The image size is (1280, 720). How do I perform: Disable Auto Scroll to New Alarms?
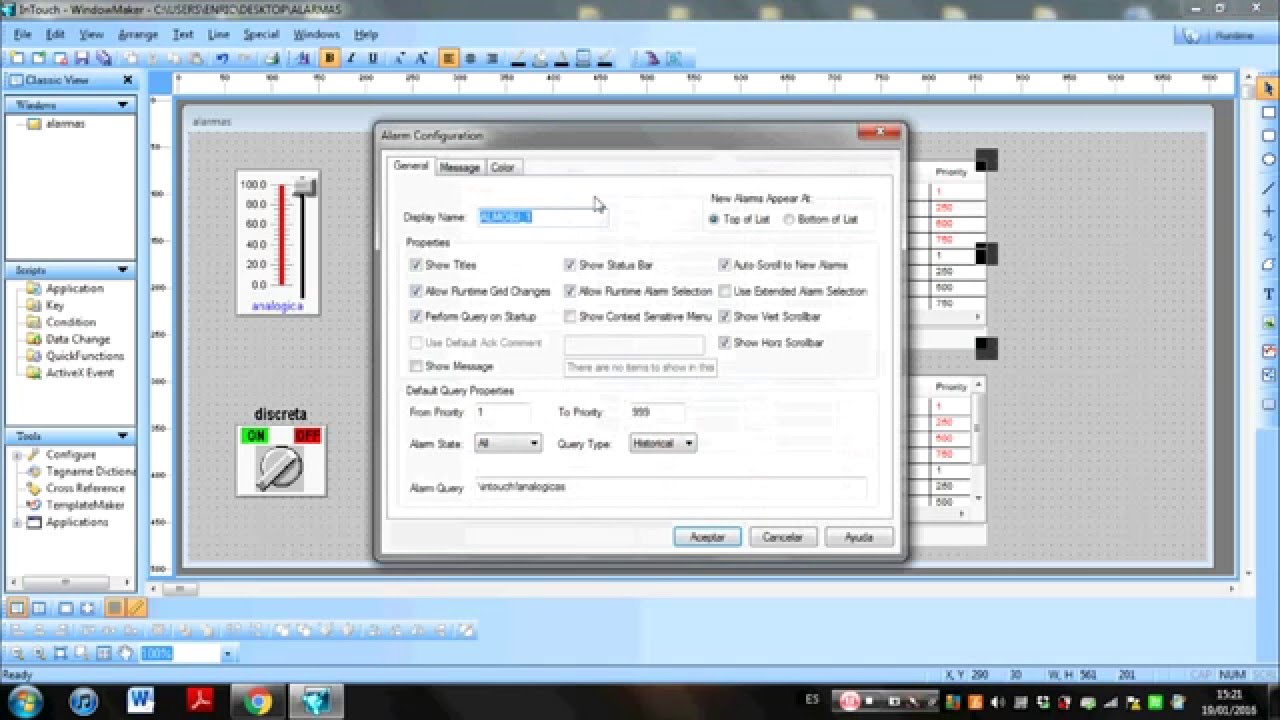pyautogui.click(x=725, y=265)
